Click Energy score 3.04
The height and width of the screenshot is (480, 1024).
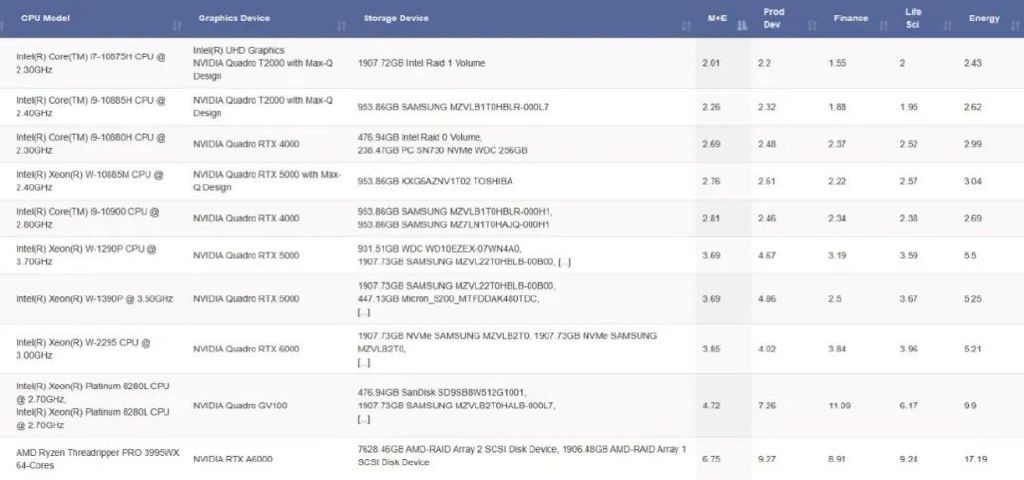[x=972, y=181]
